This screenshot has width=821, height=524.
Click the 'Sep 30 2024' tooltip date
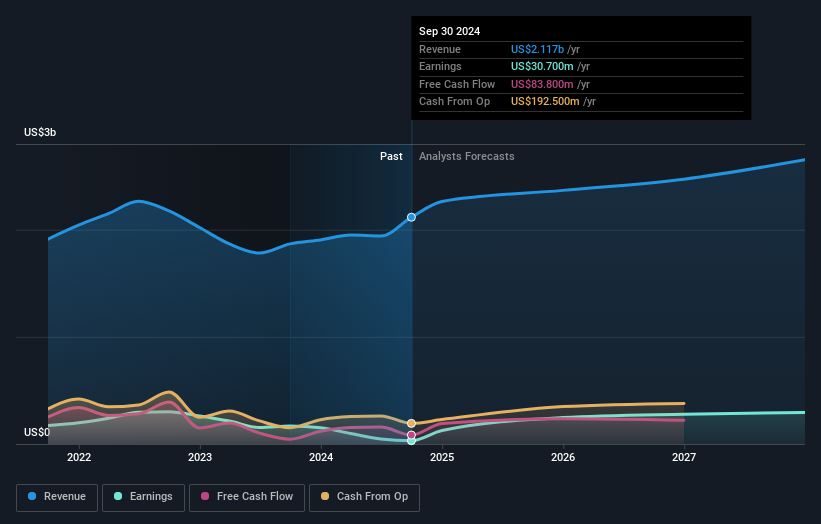449,31
